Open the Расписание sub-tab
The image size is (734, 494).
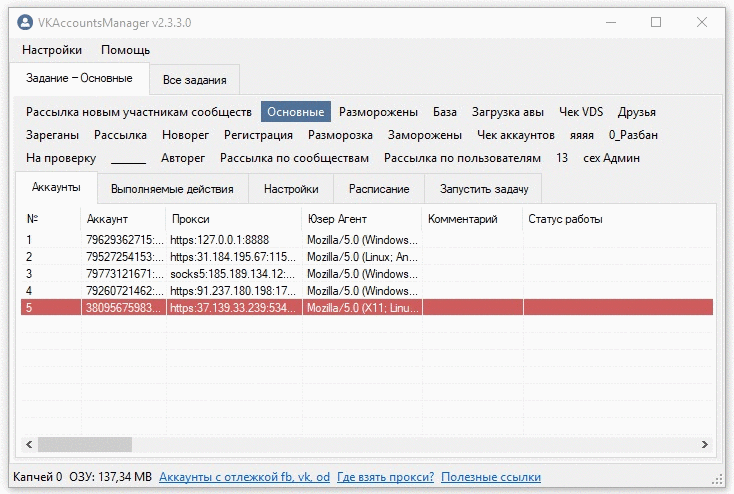(x=379, y=189)
